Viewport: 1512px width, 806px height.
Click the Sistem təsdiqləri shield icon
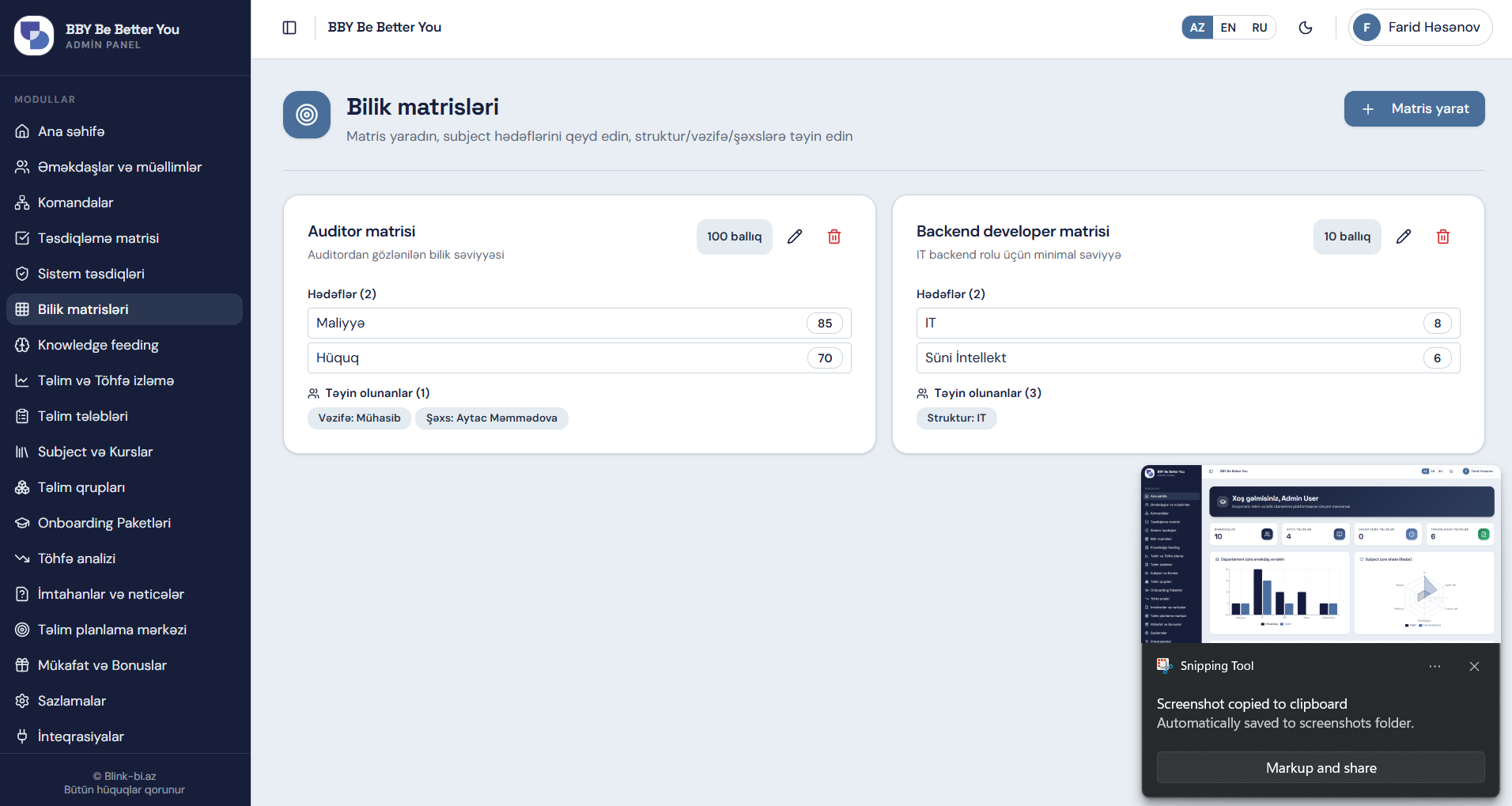[x=22, y=274]
